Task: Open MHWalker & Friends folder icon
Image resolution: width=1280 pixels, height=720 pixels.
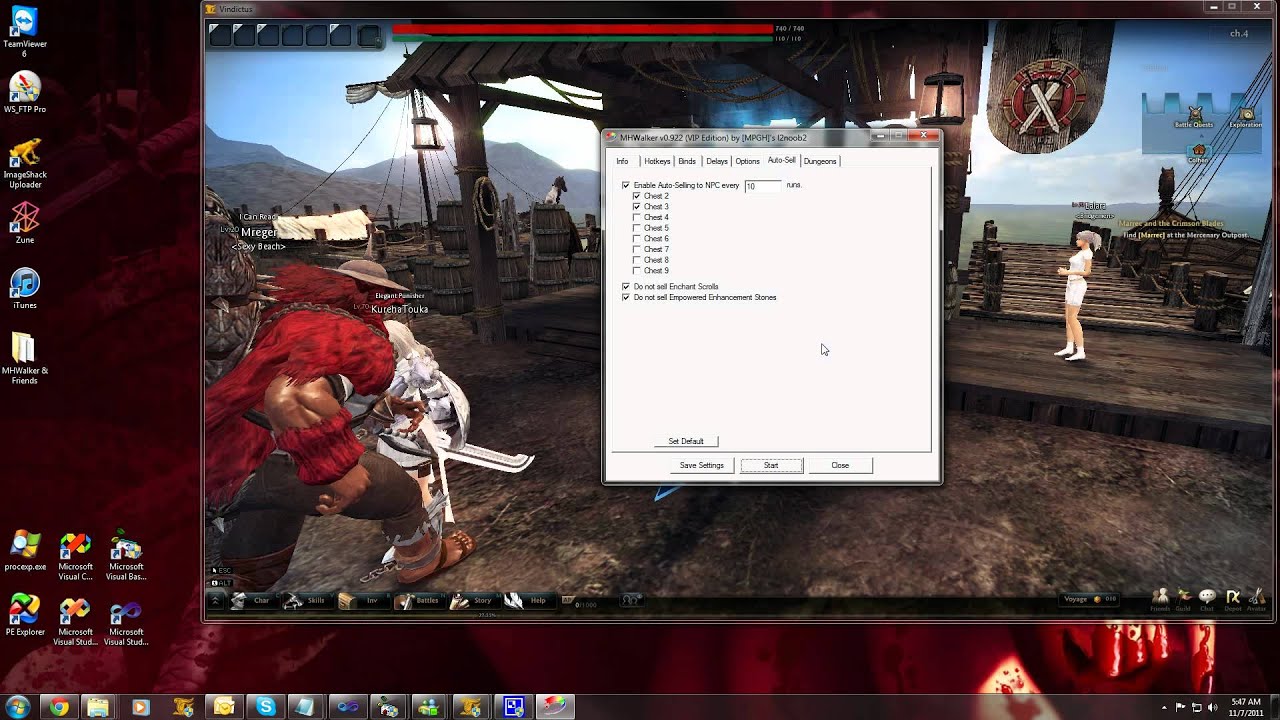Action: (25, 359)
